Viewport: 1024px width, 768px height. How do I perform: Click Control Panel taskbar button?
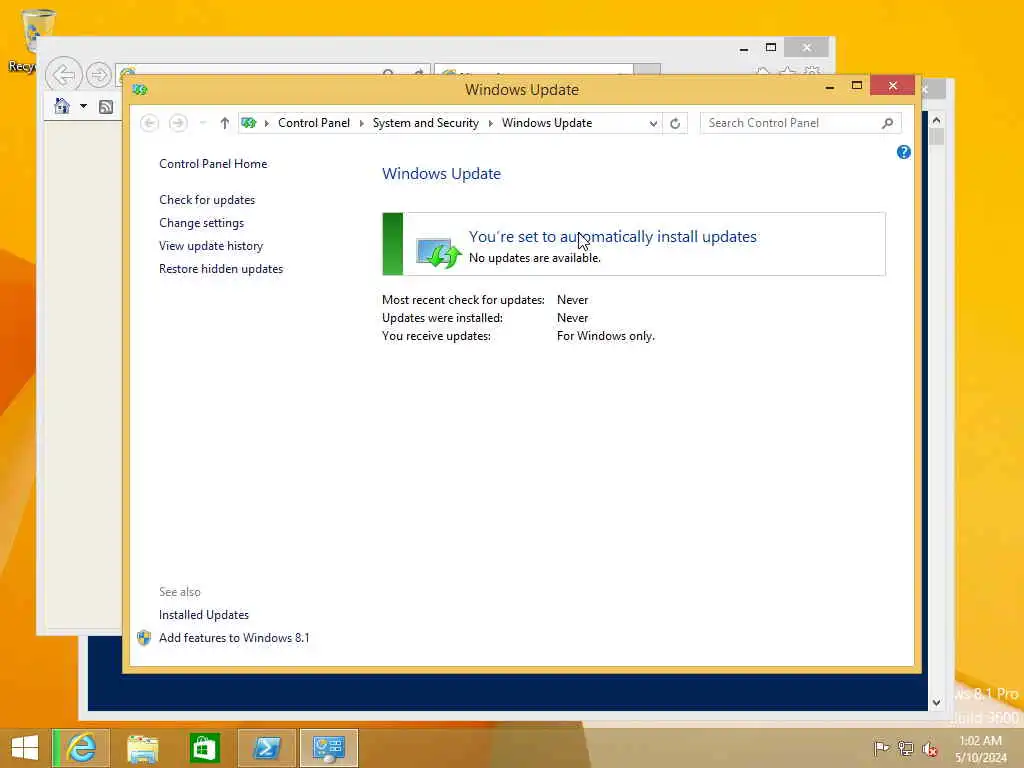point(329,748)
